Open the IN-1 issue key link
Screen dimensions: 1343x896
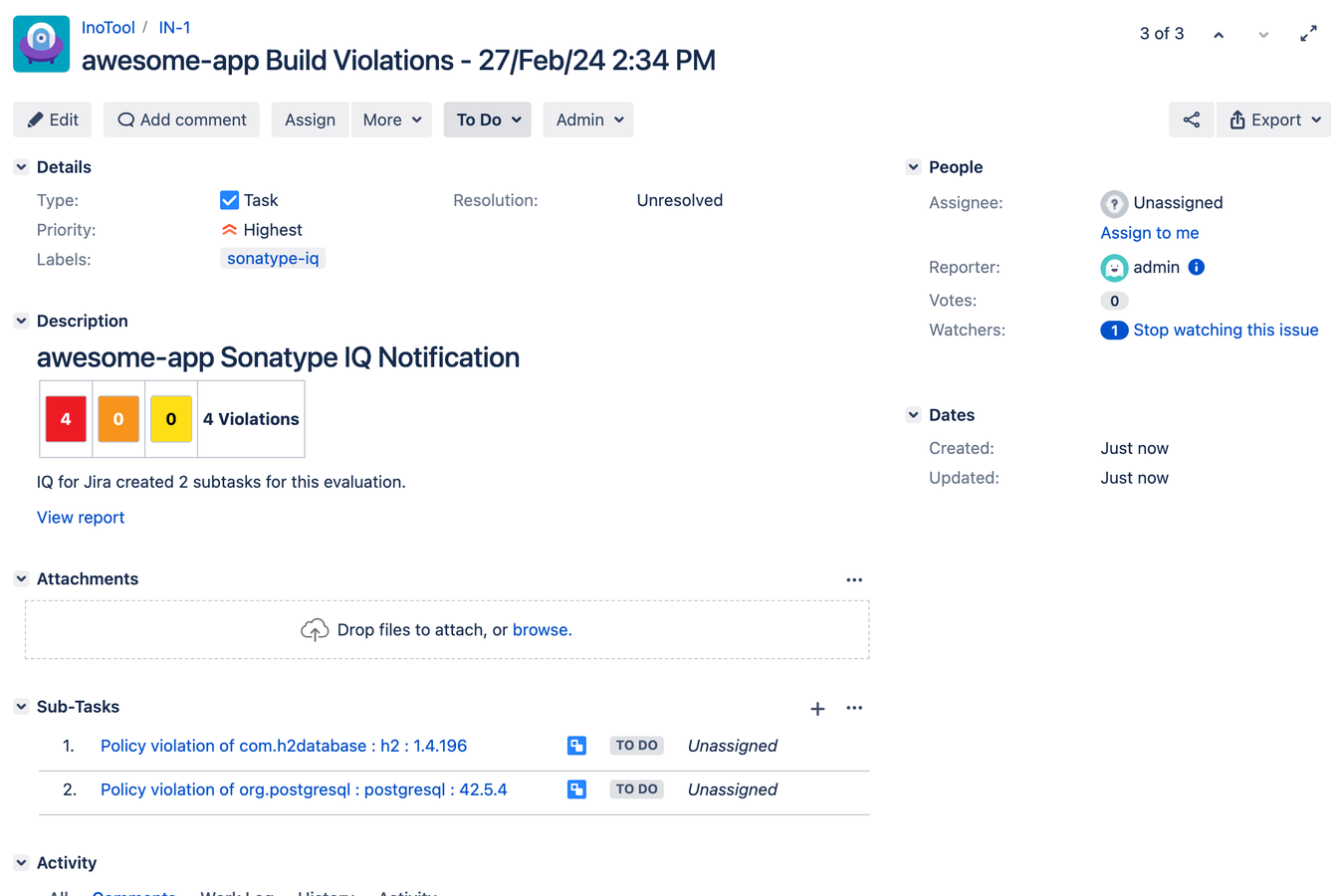coord(174,28)
